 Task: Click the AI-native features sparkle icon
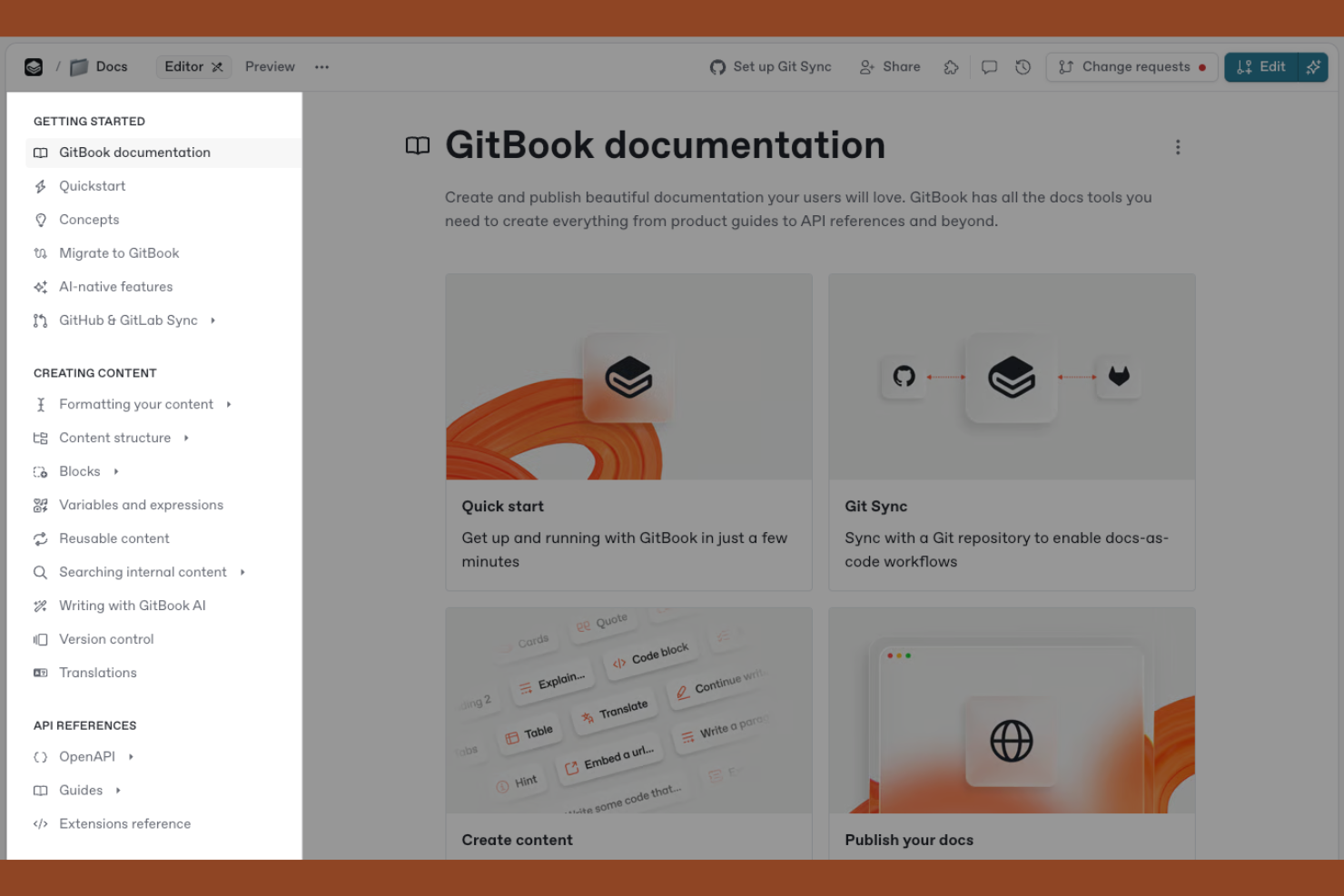[41, 287]
